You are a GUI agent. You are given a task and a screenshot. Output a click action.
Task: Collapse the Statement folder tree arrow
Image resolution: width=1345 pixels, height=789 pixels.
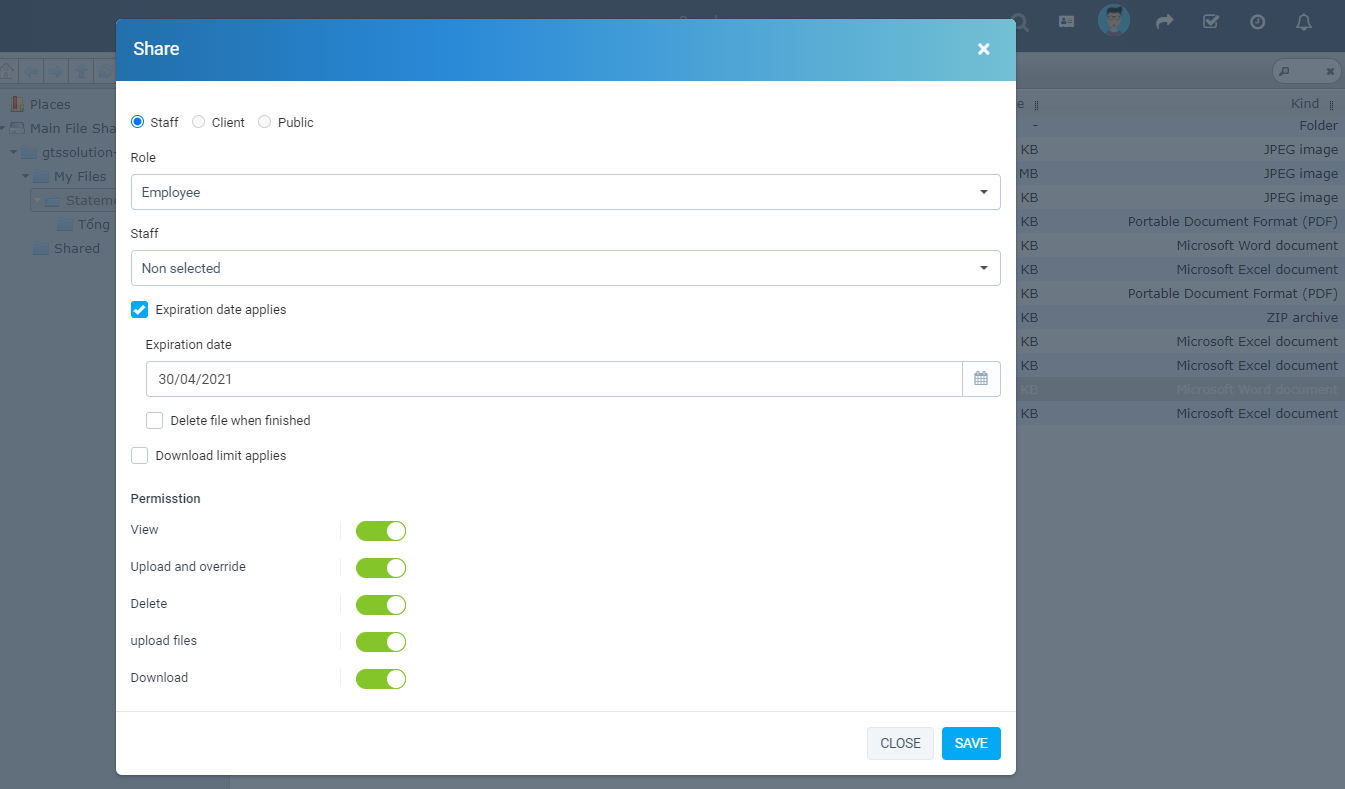[37, 200]
